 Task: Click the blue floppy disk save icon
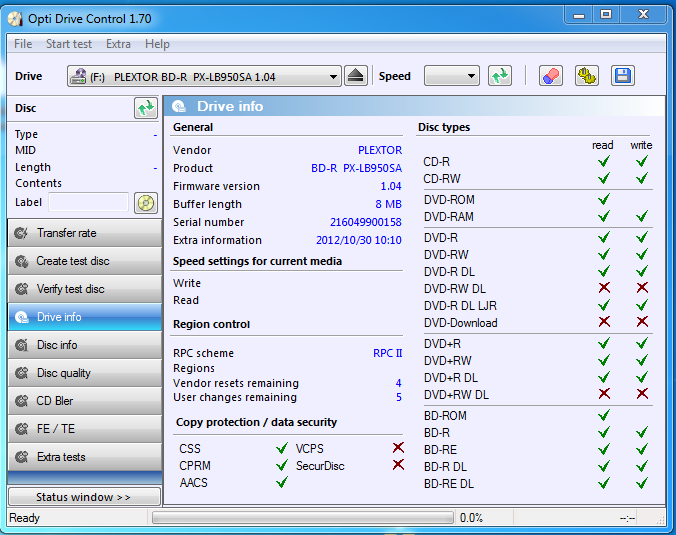point(623,76)
